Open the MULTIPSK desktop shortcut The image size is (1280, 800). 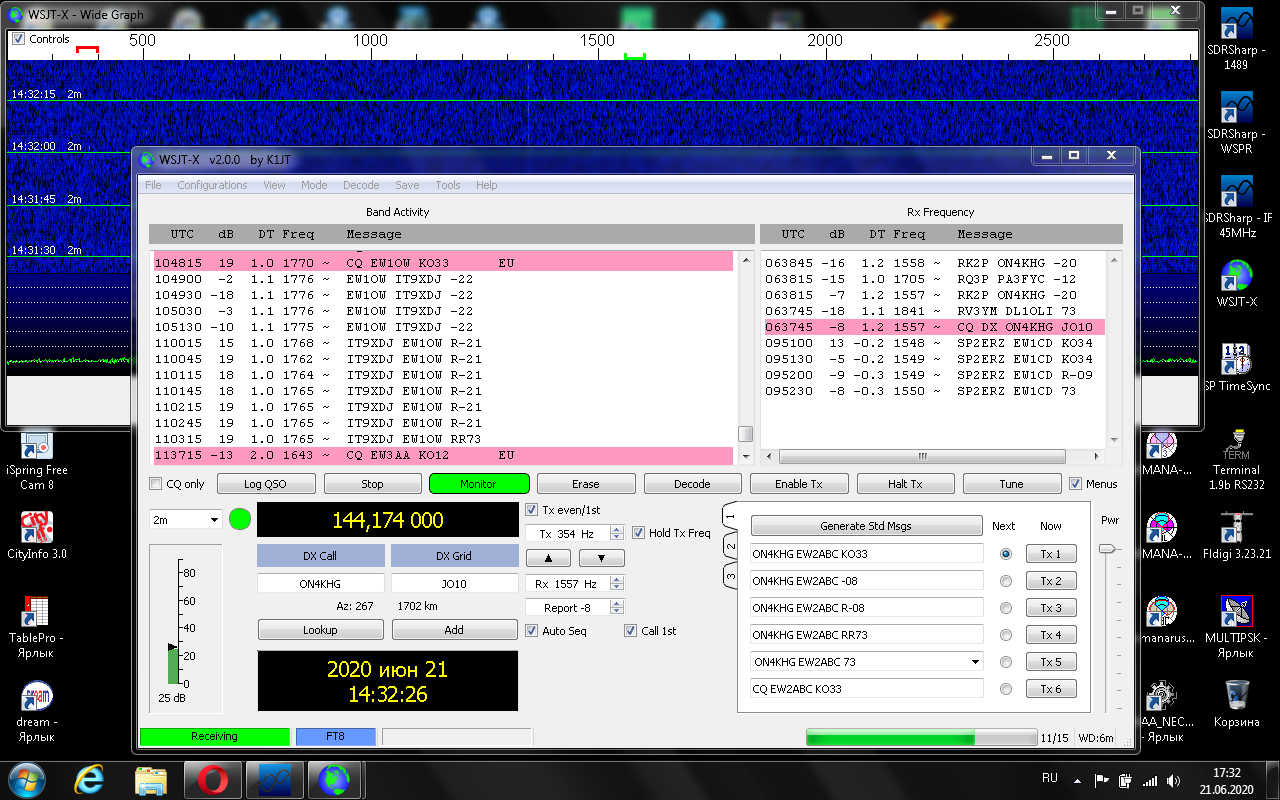[1237, 610]
